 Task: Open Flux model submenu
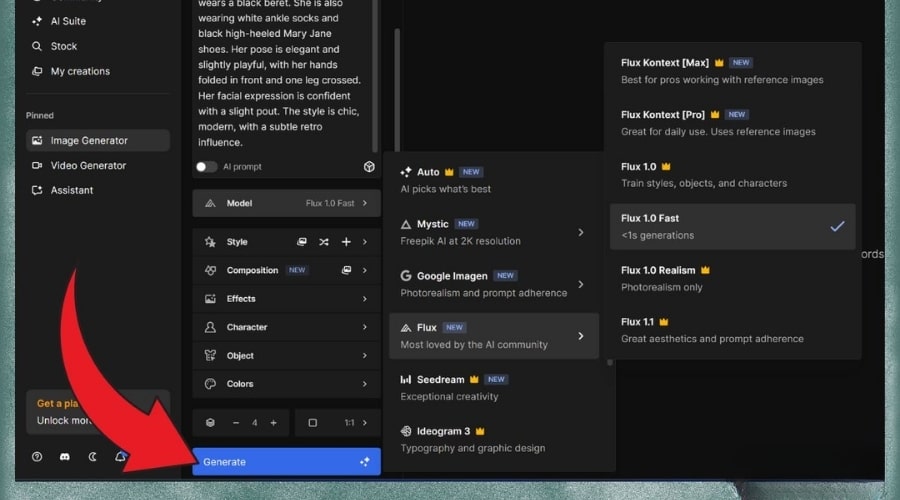[494, 336]
